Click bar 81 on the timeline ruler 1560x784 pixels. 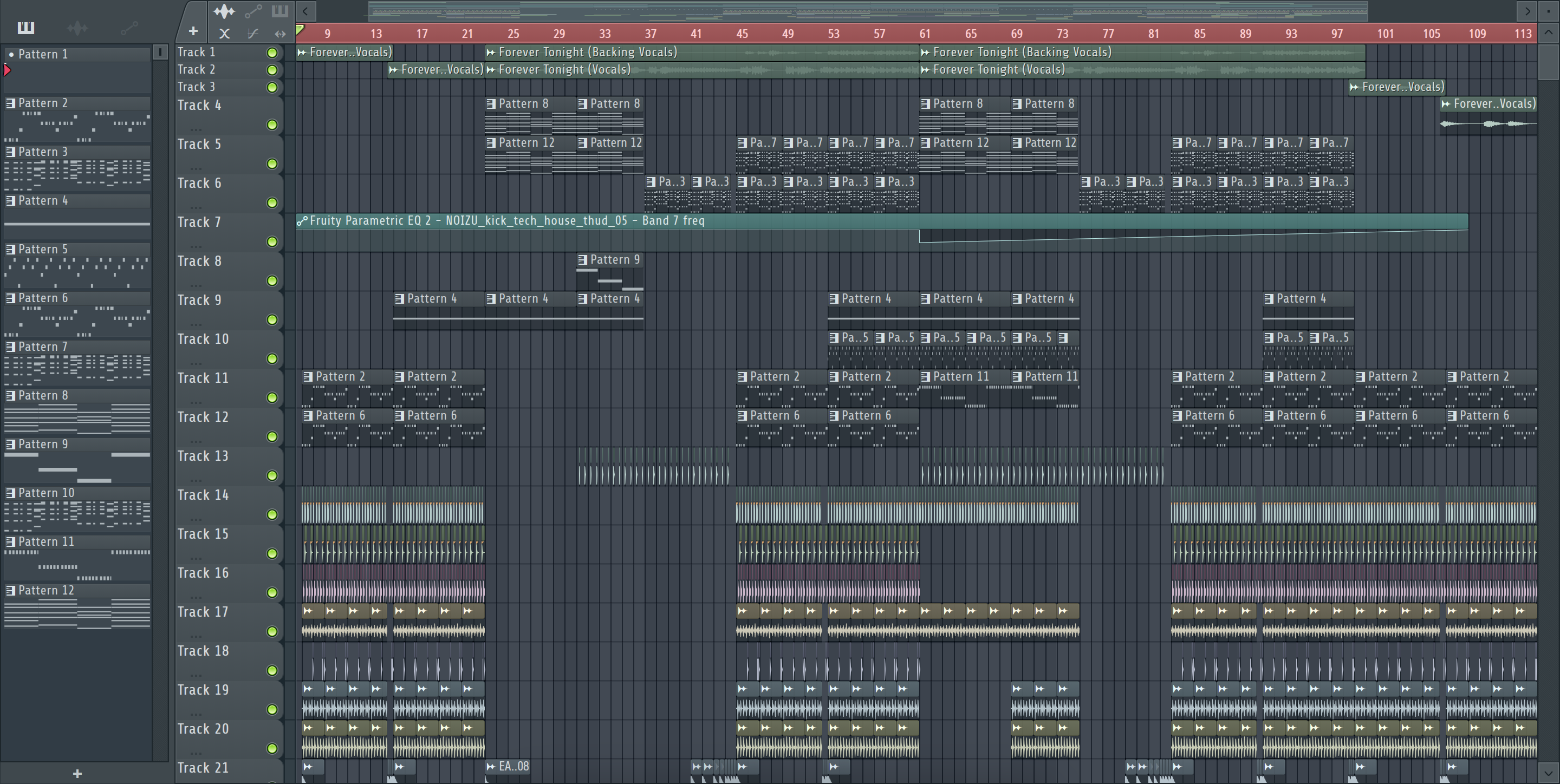point(1154,34)
